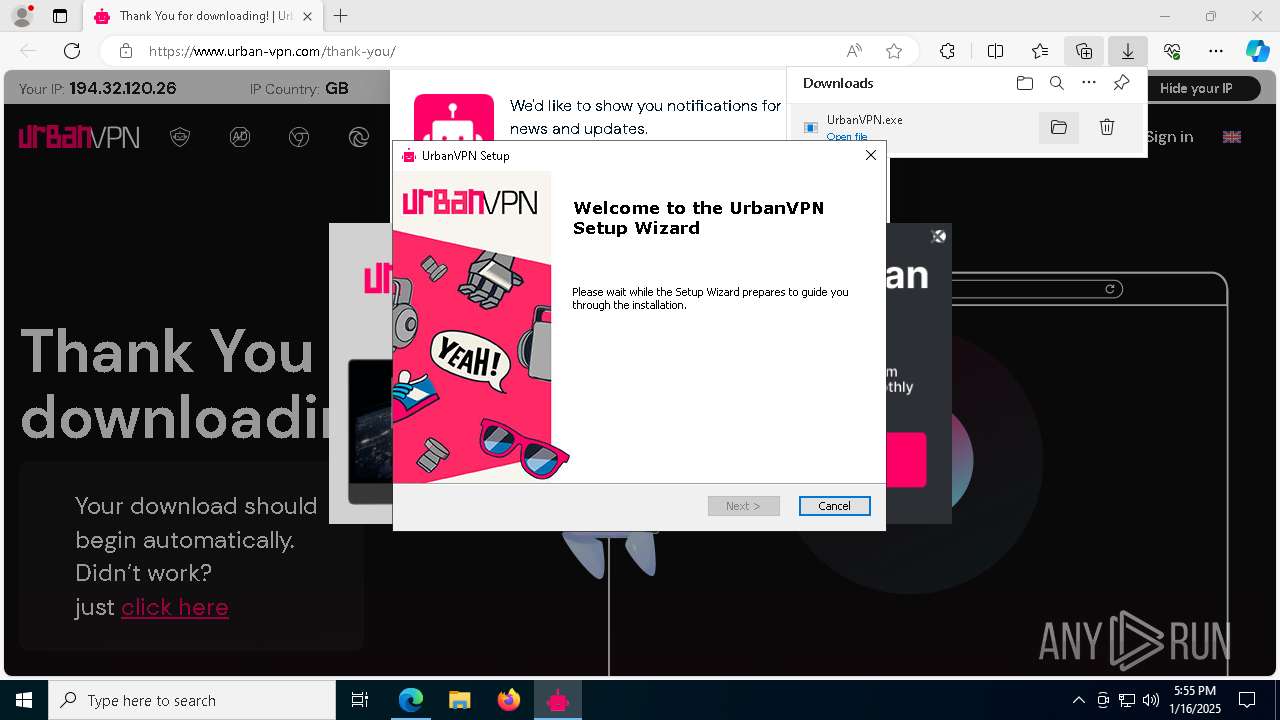Open a new browser tab

(341, 16)
